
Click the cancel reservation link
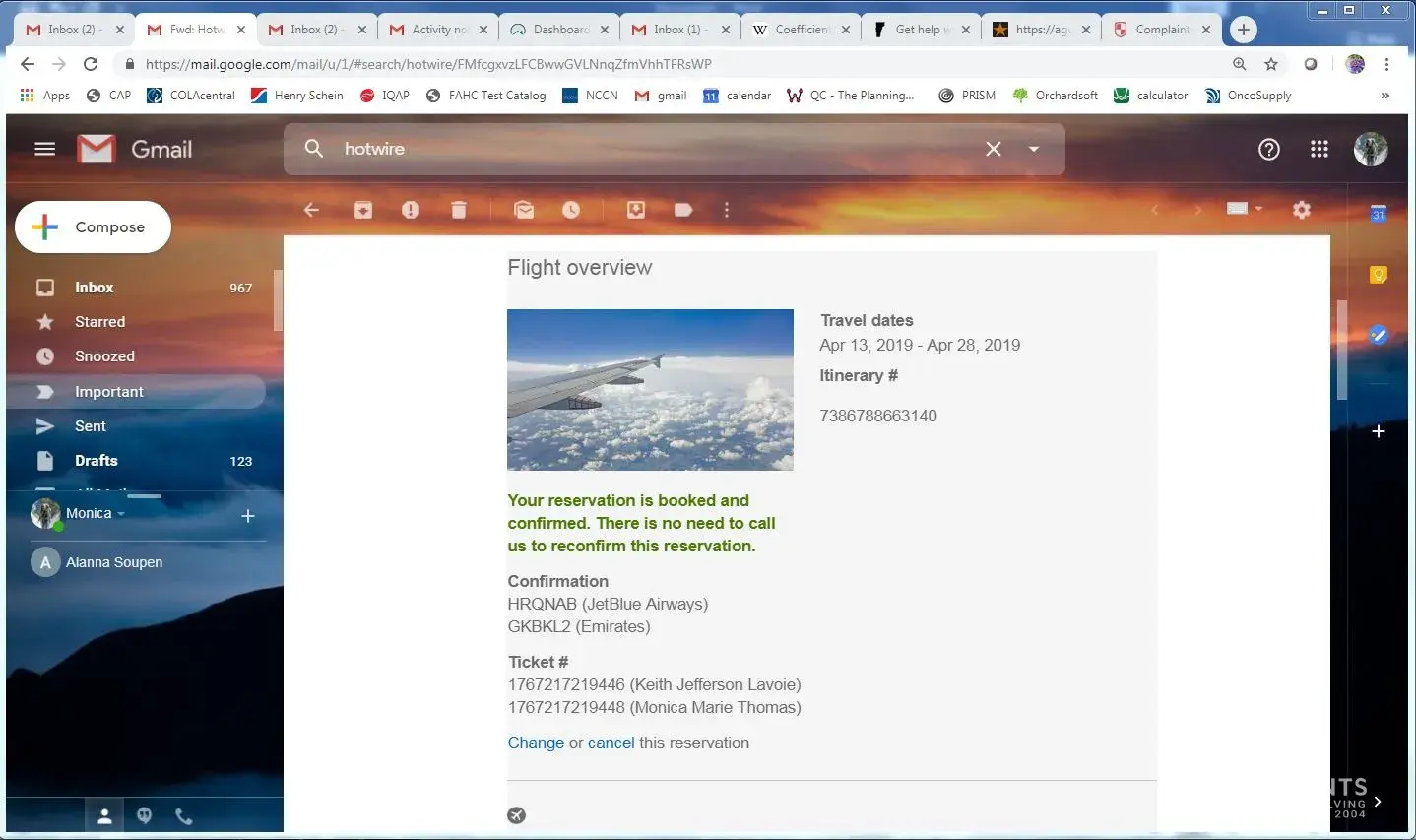coord(611,743)
